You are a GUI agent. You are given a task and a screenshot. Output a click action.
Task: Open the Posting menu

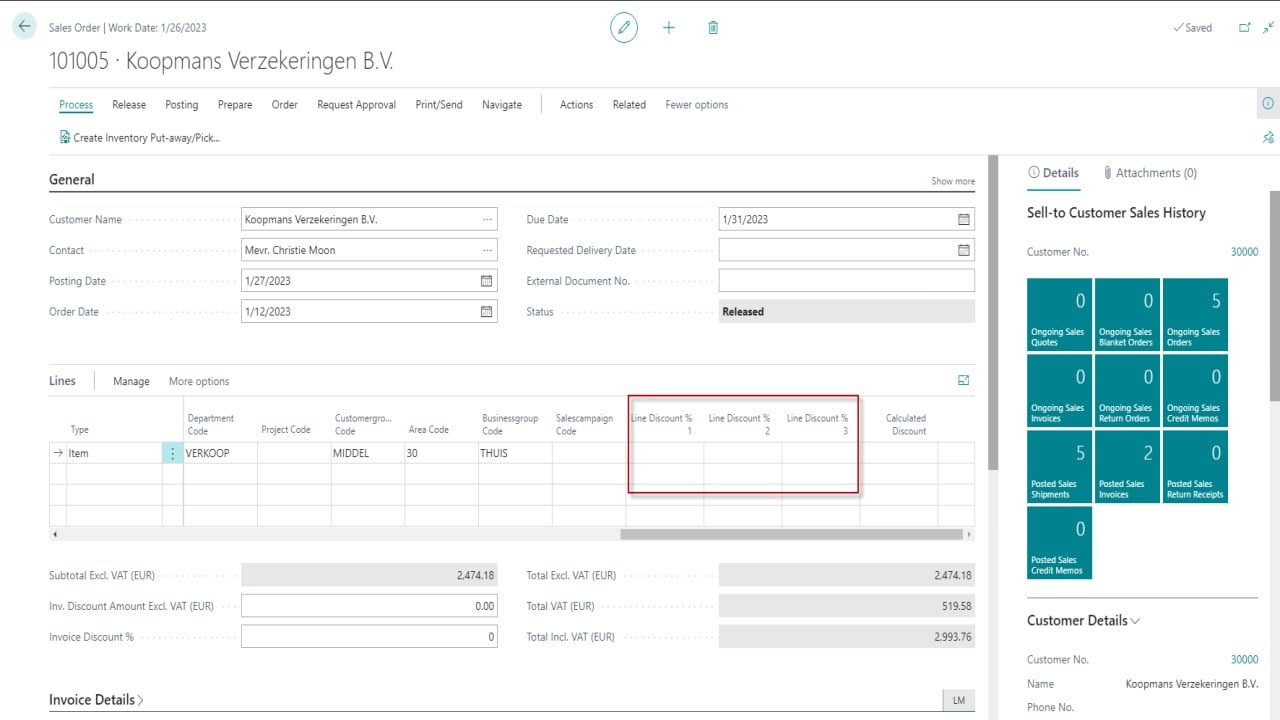[x=182, y=105]
